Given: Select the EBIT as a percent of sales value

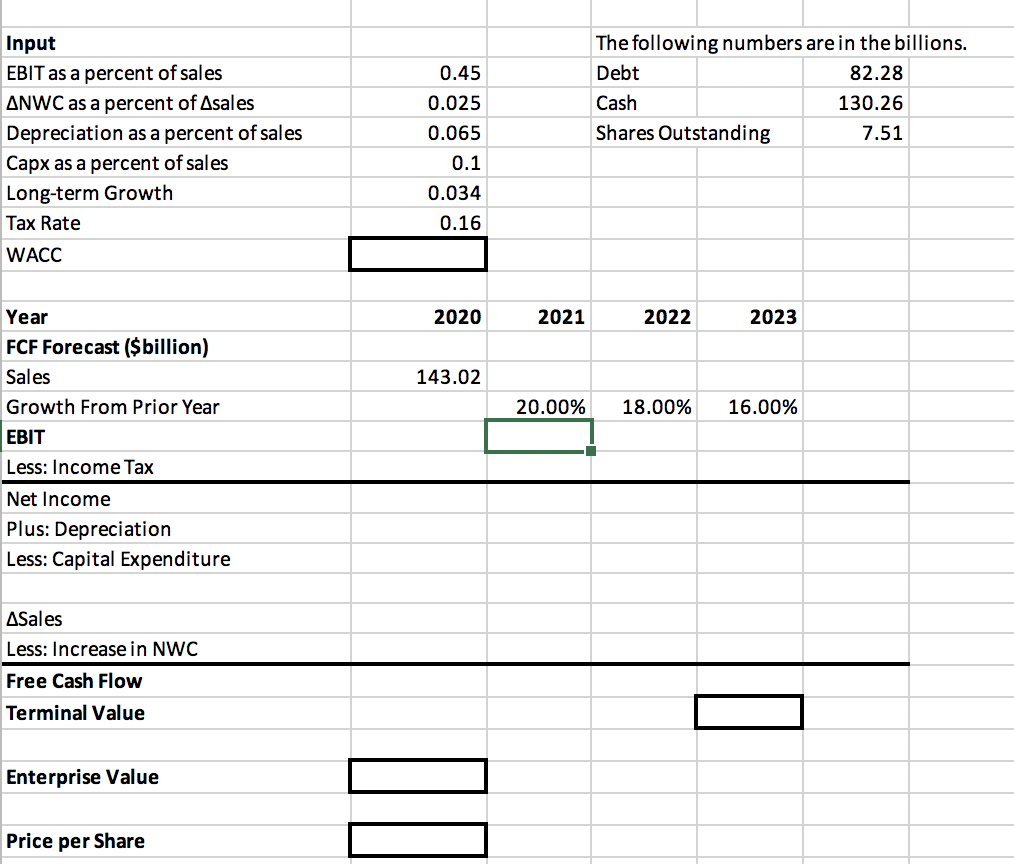Looking at the screenshot, I should point(417,72).
